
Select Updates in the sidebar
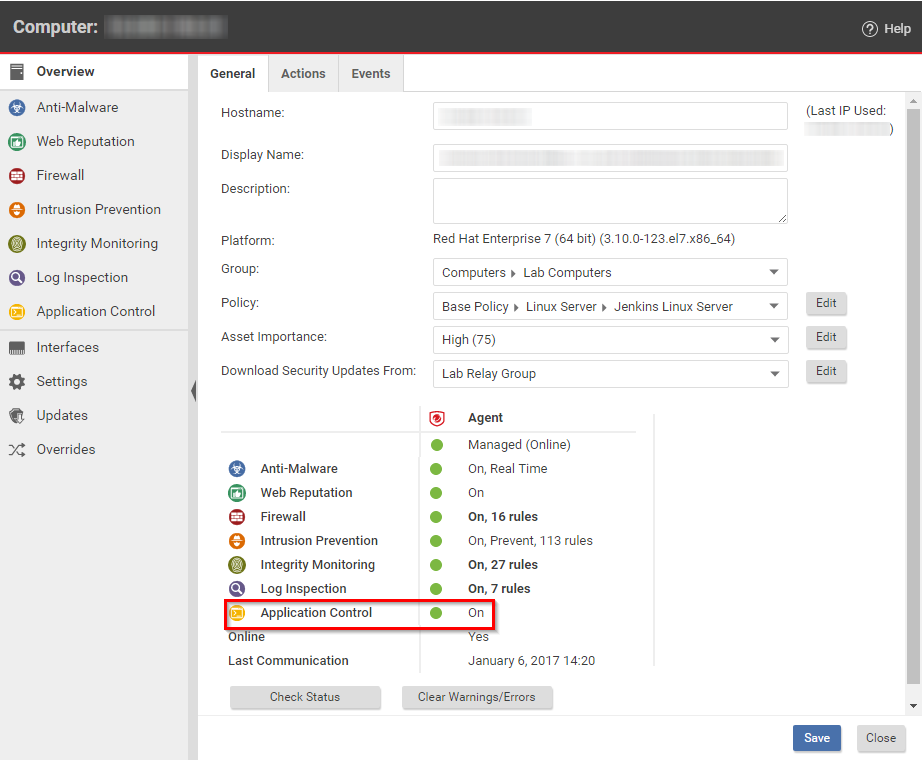click(59, 415)
